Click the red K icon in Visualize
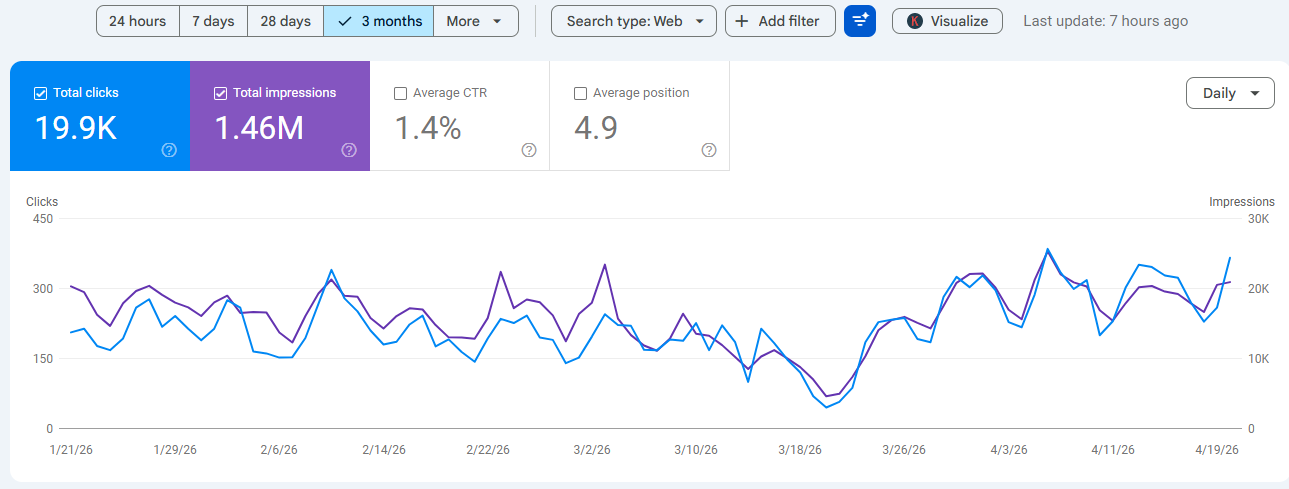The height and width of the screenshot is (489, 1289). pyautogui.click(x=914, y=21)
